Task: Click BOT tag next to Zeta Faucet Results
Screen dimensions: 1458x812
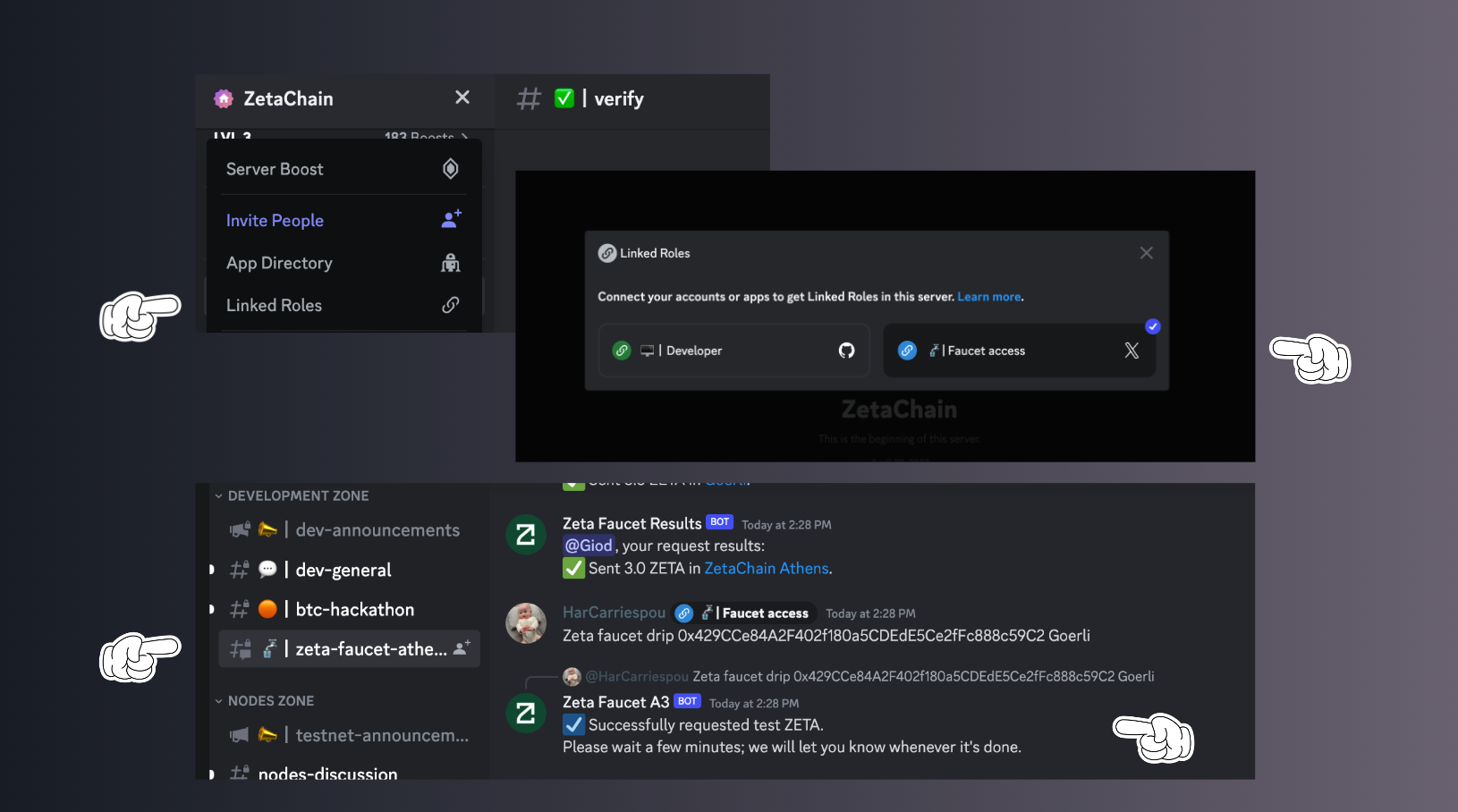Action: tap(720, 521)
